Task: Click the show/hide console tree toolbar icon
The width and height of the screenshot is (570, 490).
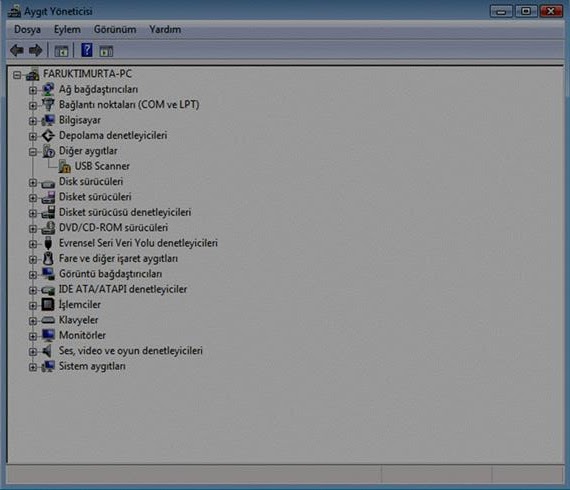Action: (x=61, y=51)
